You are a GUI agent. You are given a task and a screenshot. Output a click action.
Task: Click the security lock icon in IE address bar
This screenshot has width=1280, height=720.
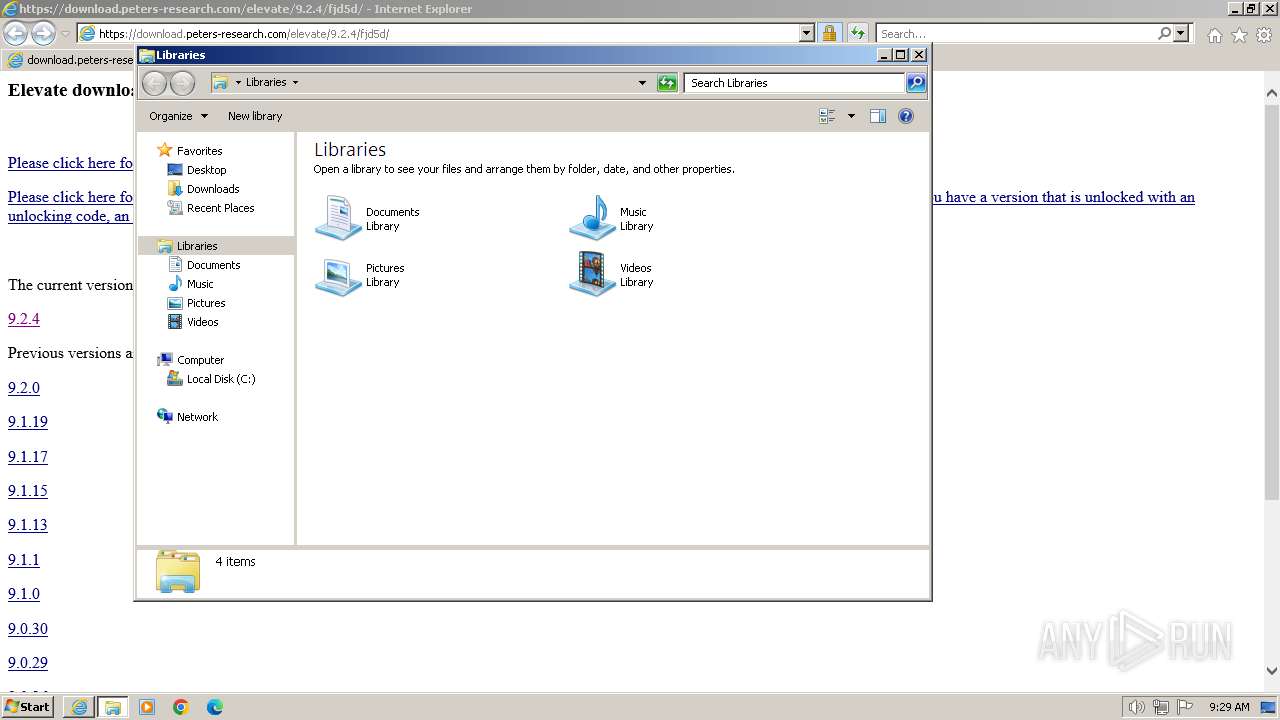point(829,33)
